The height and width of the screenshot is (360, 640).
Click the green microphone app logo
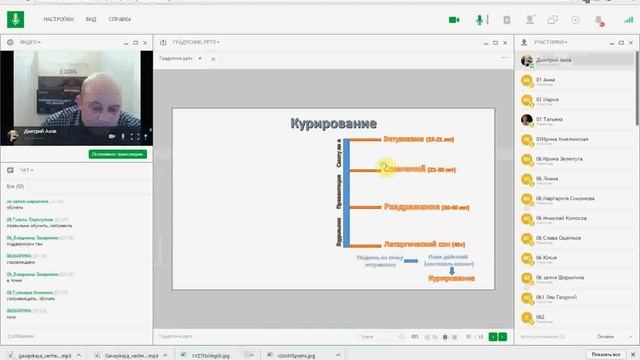click(x=16, y=19)
